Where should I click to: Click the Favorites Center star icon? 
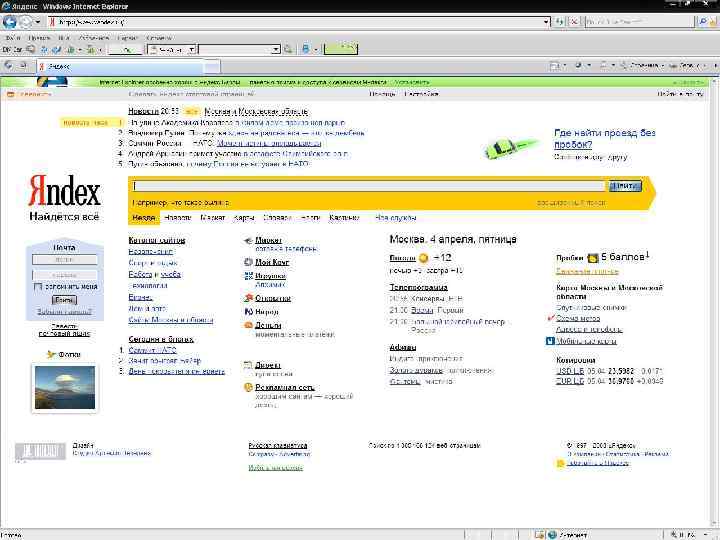click(x=9, y=66)
